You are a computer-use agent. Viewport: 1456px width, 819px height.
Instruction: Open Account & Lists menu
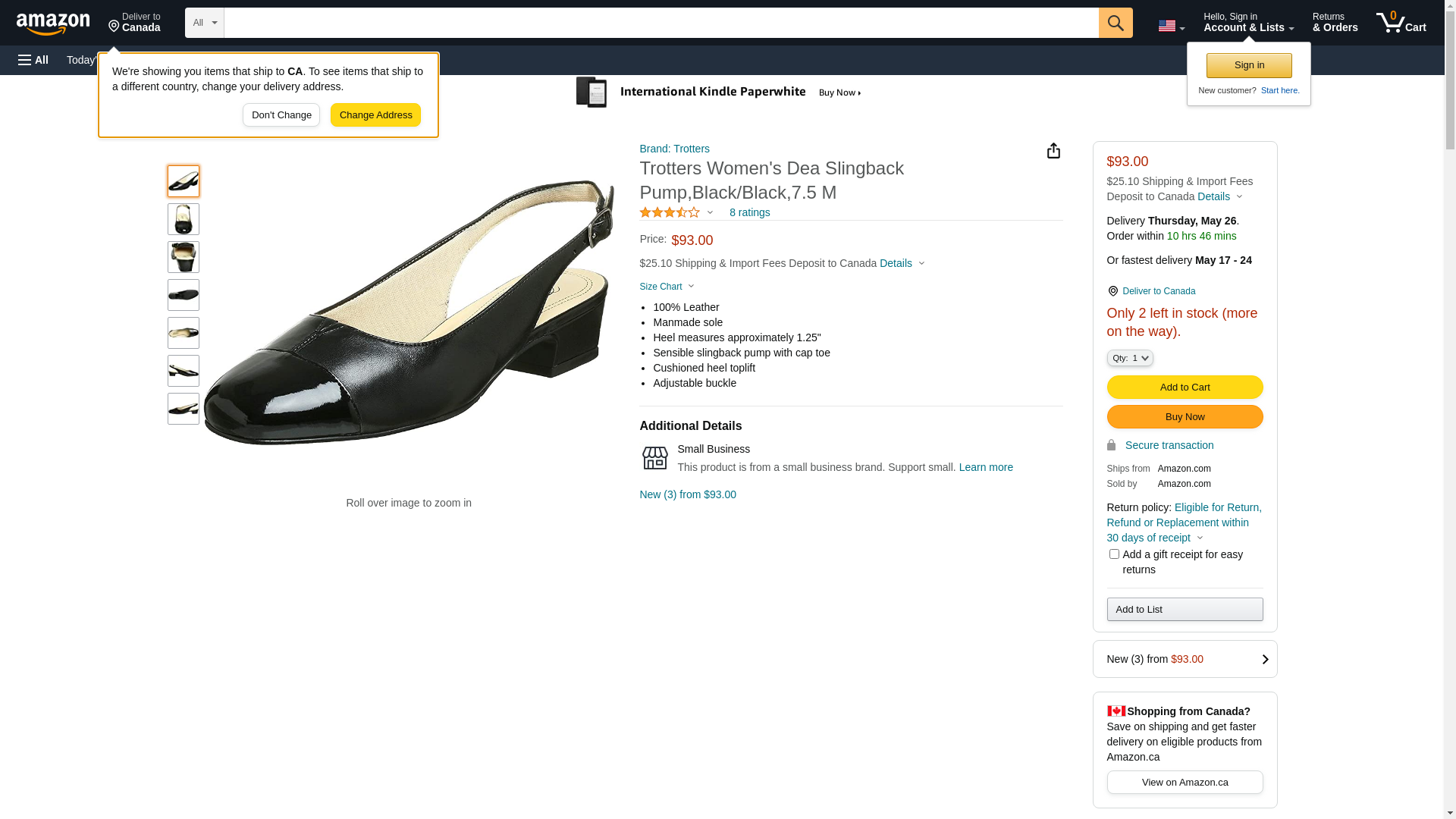point(1247,23)
